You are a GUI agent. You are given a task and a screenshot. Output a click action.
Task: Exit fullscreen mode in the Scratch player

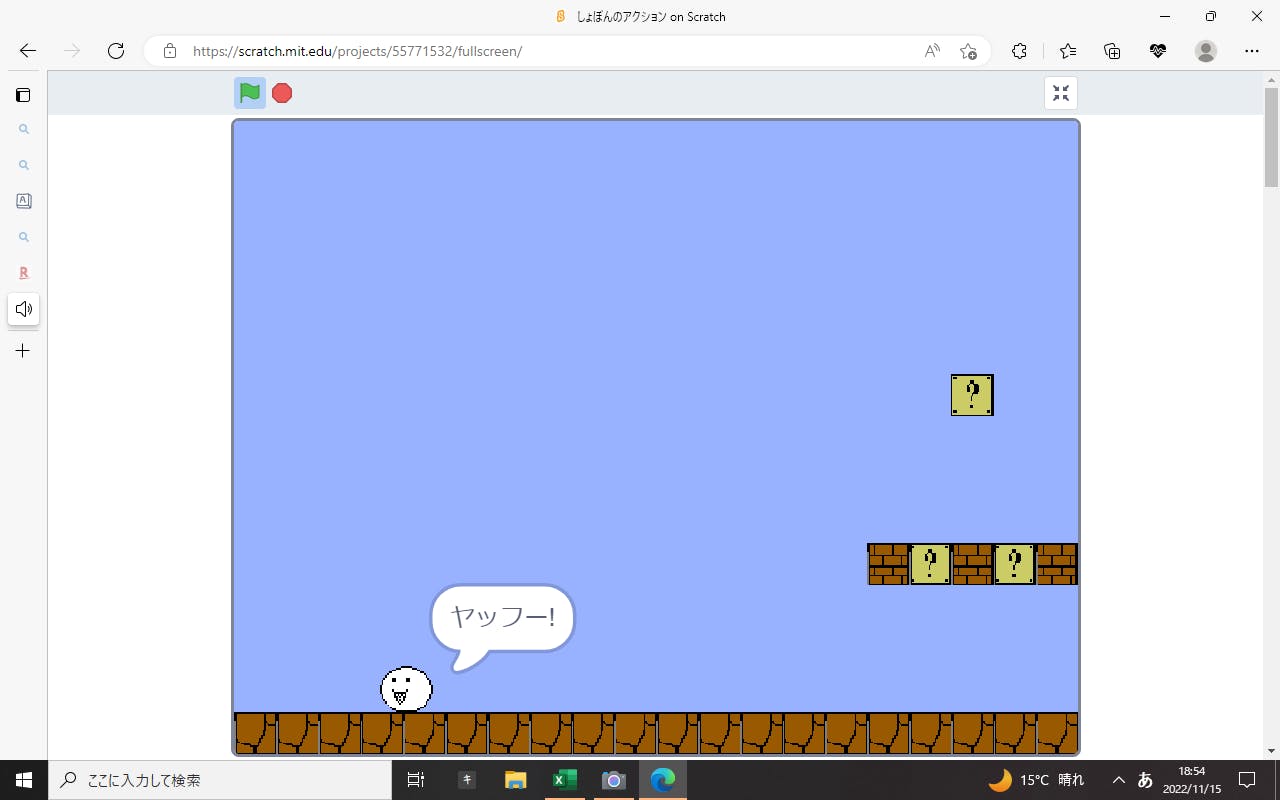click(1061, 93)
